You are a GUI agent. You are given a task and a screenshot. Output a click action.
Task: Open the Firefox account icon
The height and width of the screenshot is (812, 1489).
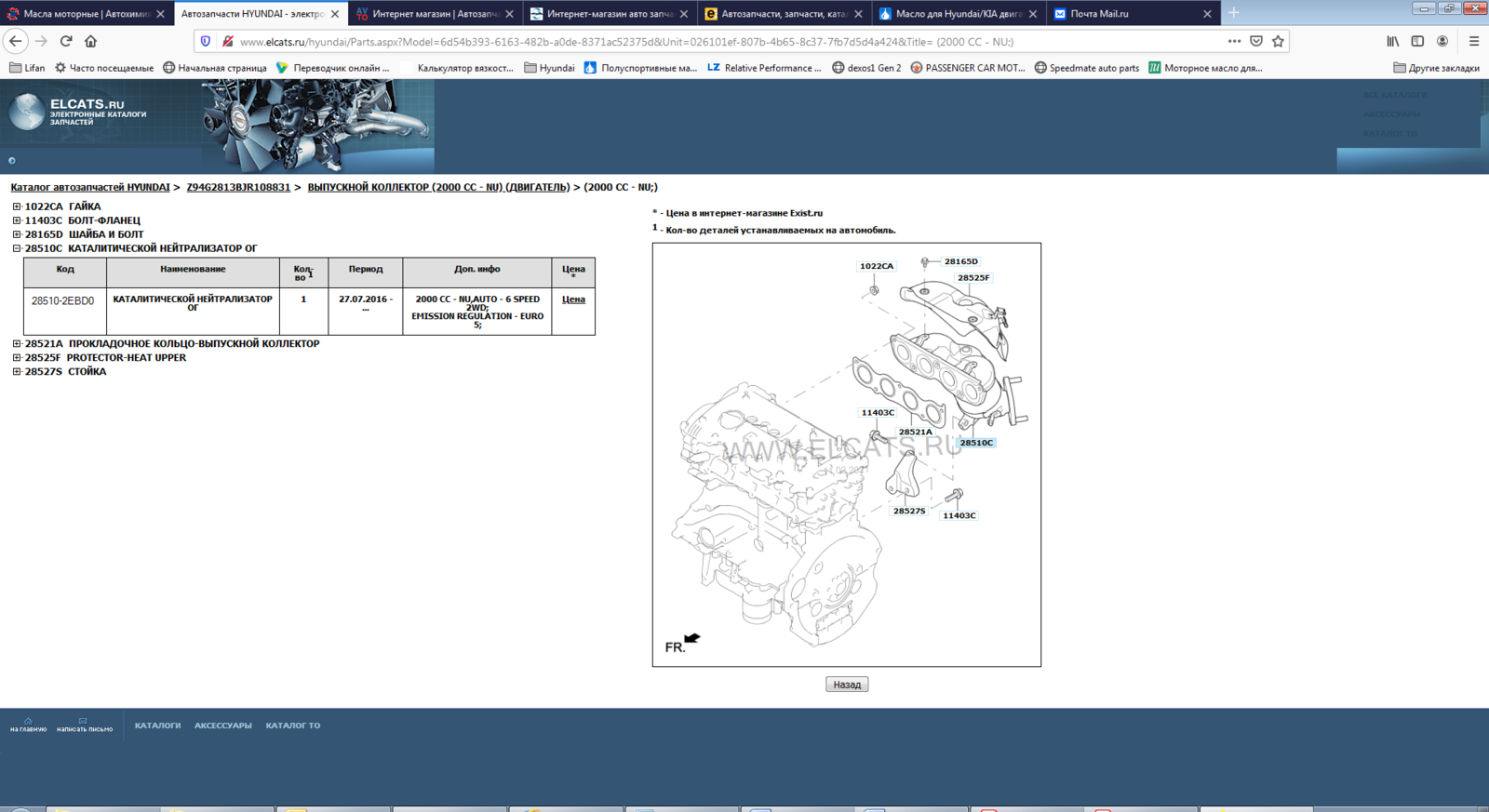[1442, 41]
